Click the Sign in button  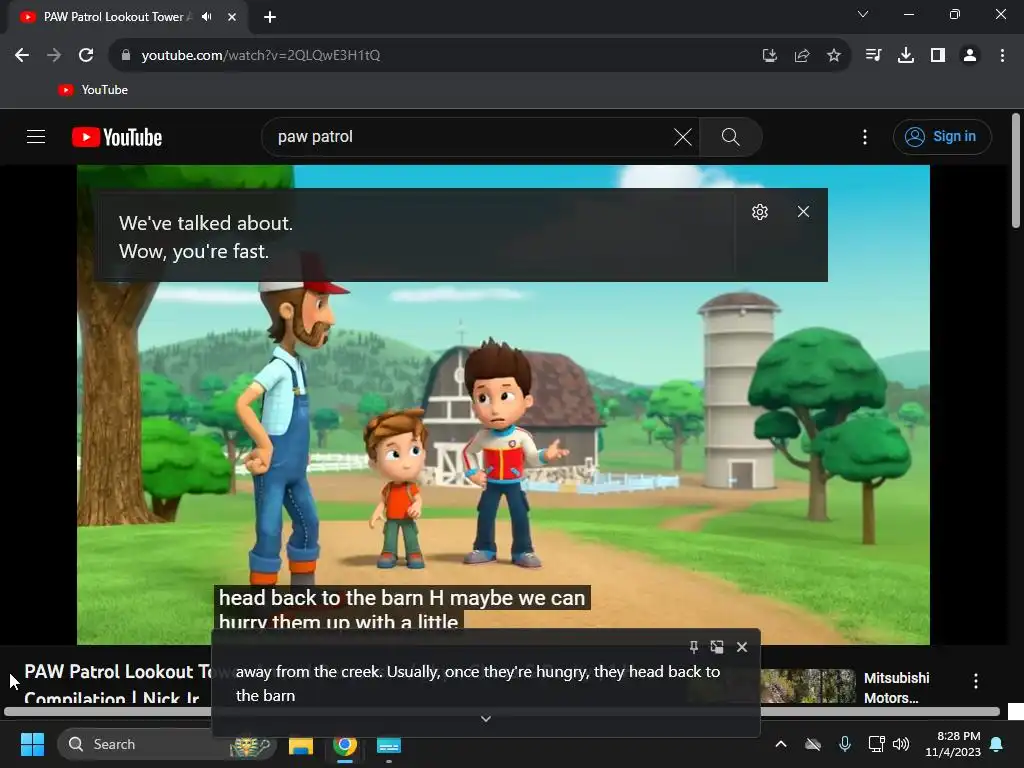pyautogui.click(x=942, y=136)
